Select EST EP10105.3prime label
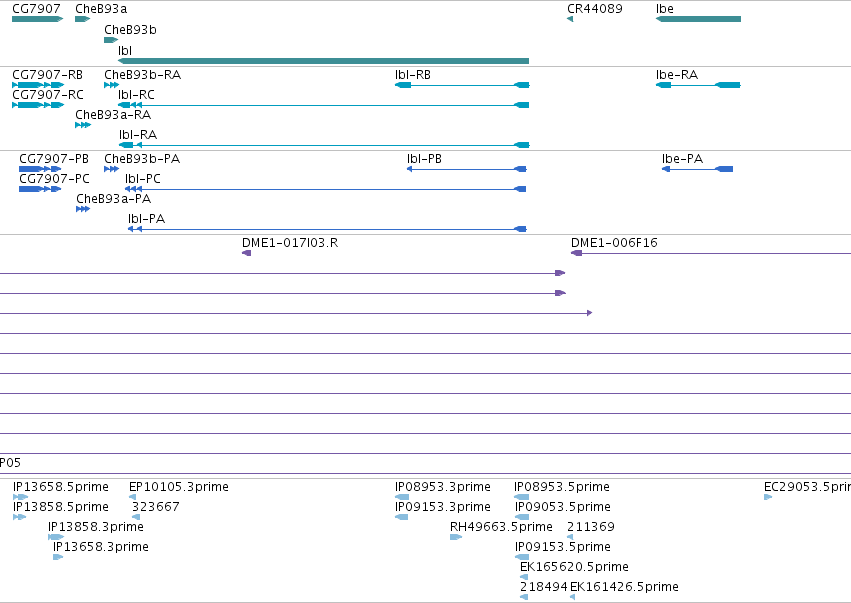The height and width of the screenshot is (603, 851). 179,487
